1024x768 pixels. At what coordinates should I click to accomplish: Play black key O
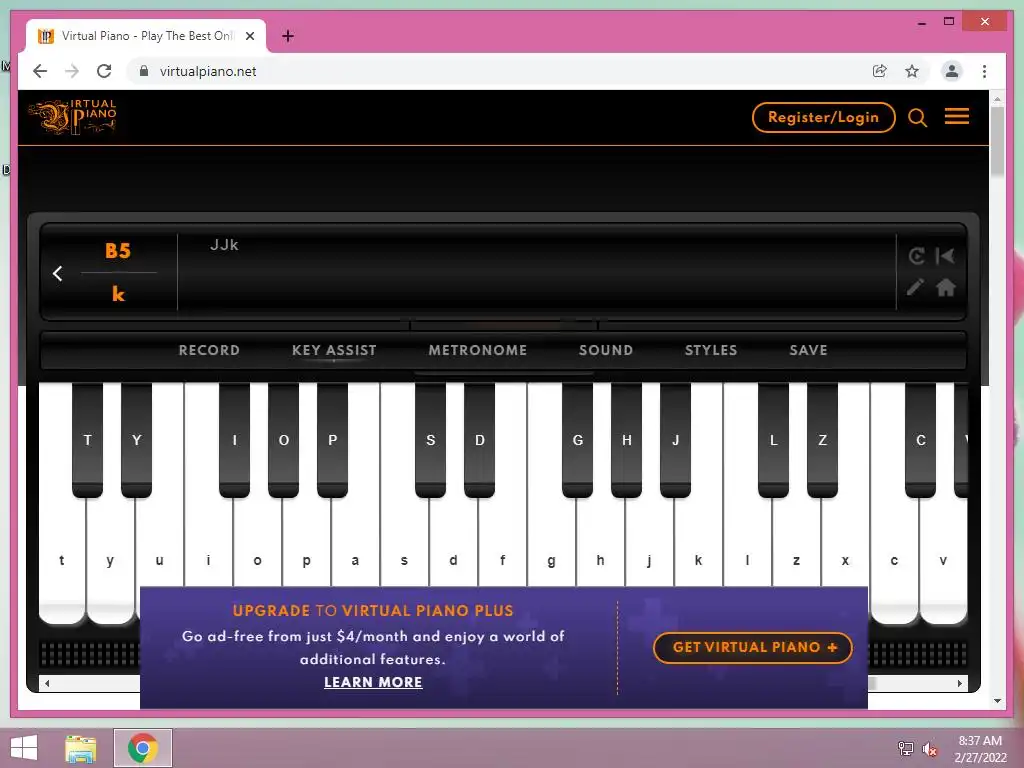283,440
